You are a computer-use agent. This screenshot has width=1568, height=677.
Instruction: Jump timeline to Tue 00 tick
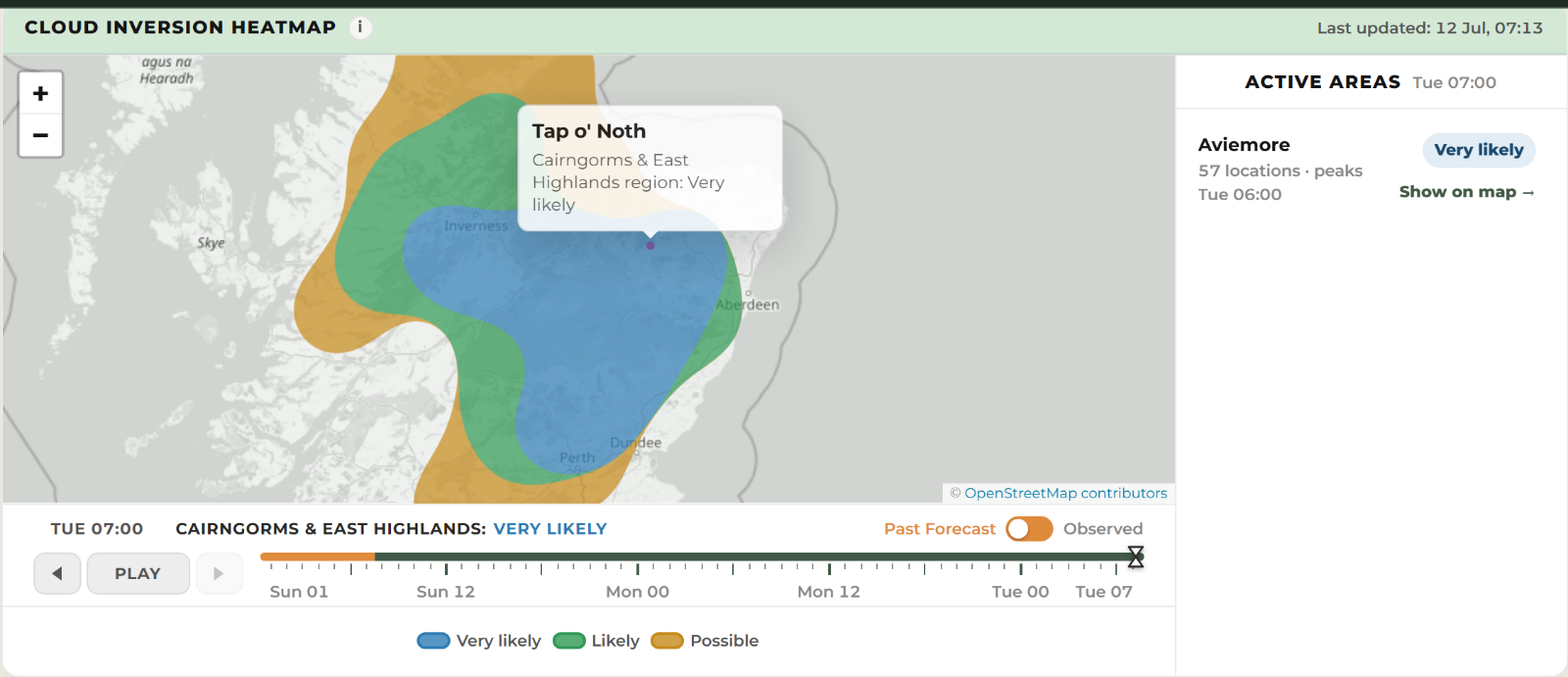(x=1020, y=568)
